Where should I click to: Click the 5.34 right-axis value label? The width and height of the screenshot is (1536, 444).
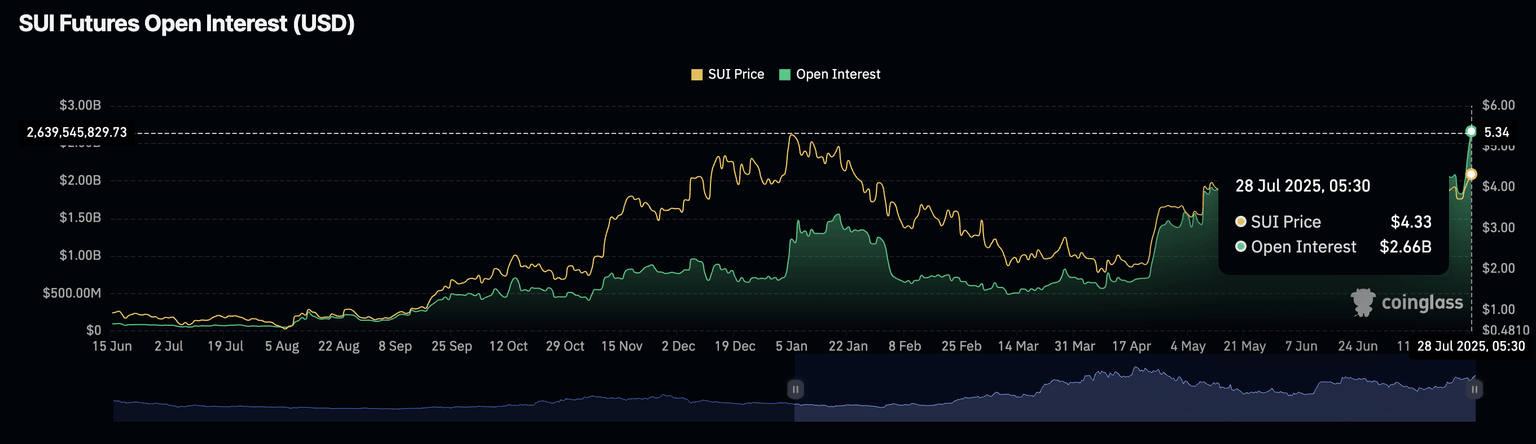[1496, 132]
